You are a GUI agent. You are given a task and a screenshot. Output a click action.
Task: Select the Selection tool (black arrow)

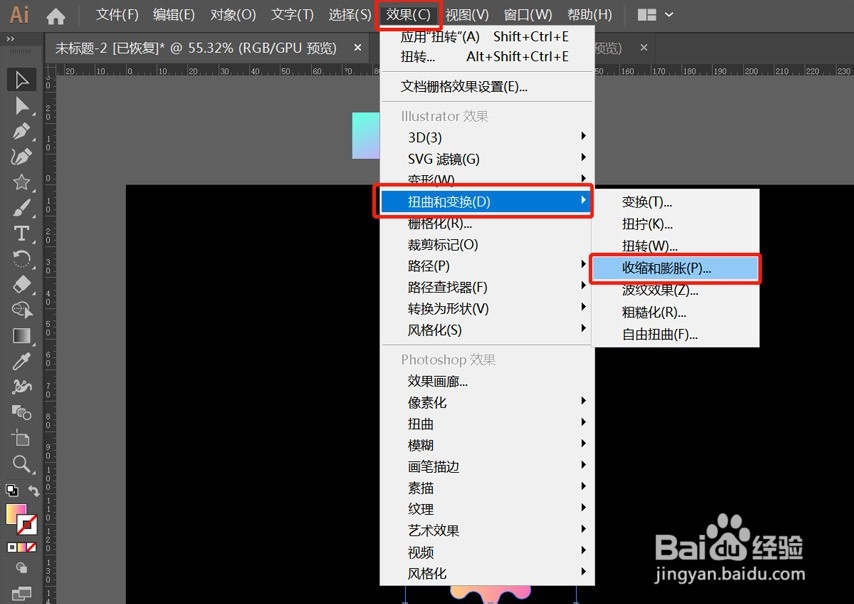(x=22, y=80)
